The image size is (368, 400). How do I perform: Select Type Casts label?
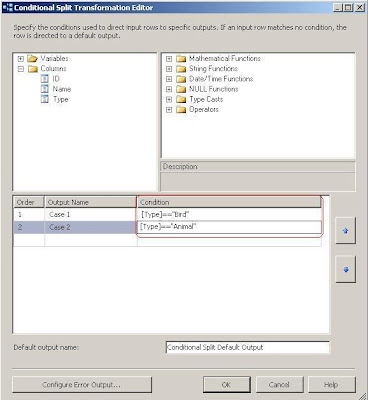pos(206,99)
